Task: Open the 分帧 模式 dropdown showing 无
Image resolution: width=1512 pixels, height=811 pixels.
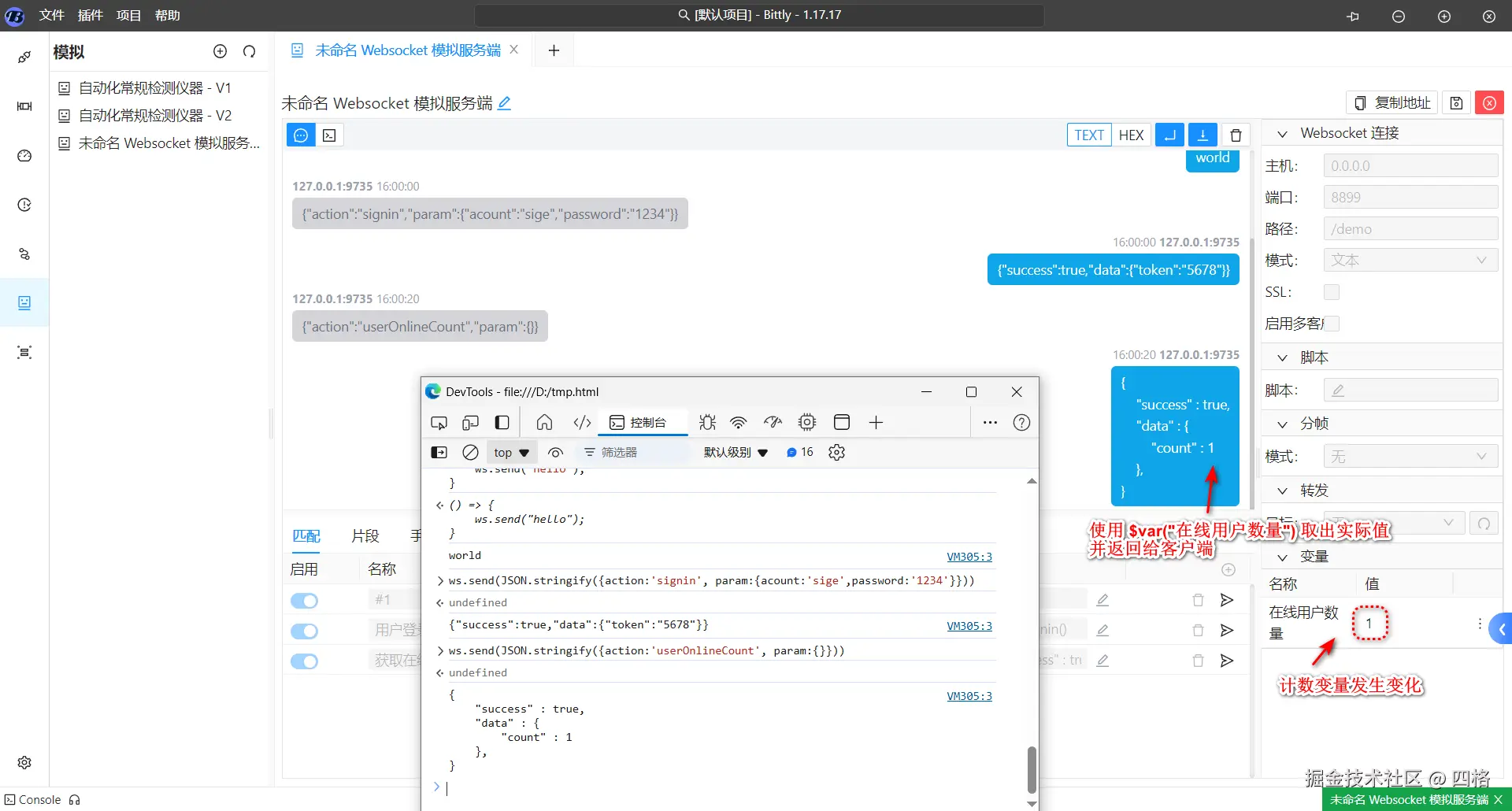Action: 1410,457
